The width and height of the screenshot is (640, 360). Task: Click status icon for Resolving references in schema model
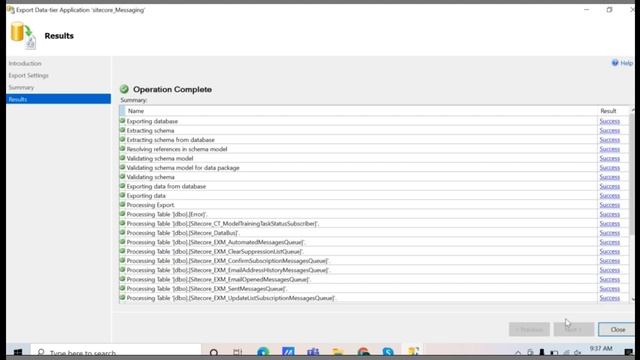coord(122,149)
